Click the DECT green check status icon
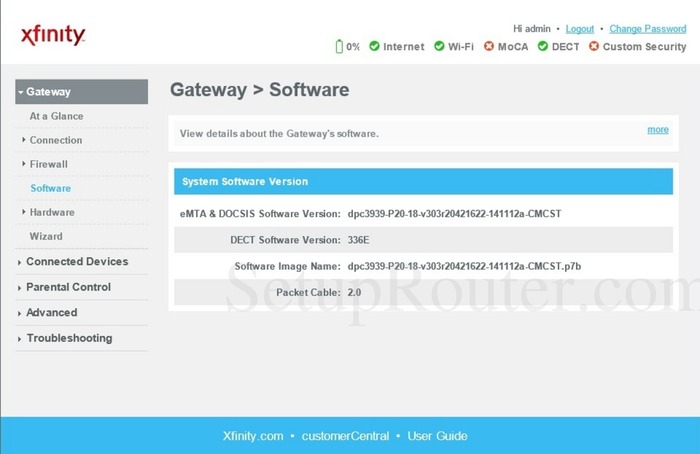 [x=542, y=46]
